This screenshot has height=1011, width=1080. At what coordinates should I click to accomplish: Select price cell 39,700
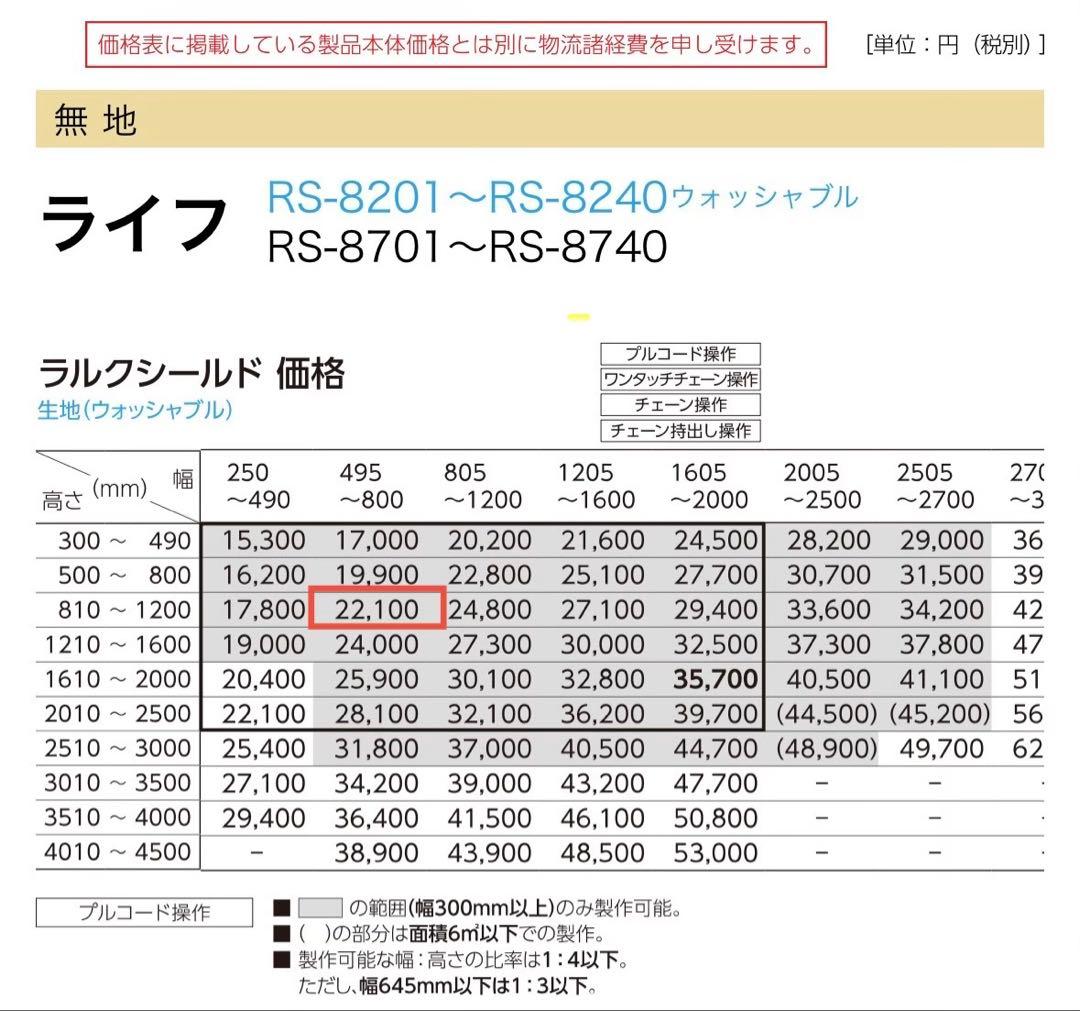tap(715, 713)
